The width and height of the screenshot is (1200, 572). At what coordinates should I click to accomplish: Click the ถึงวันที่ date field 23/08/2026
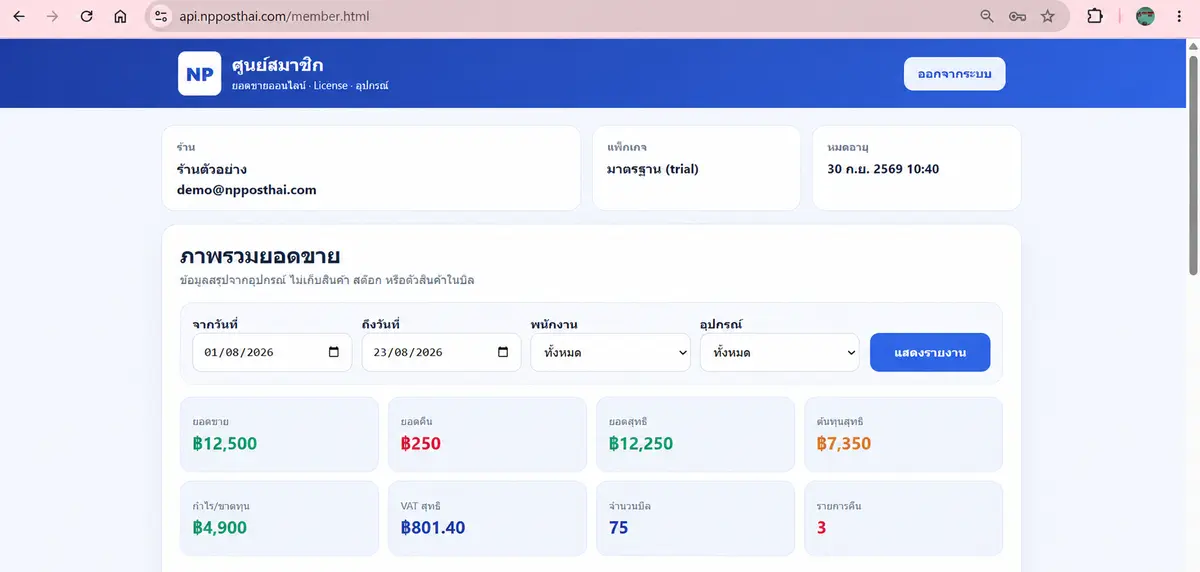[x=441, y=352]
